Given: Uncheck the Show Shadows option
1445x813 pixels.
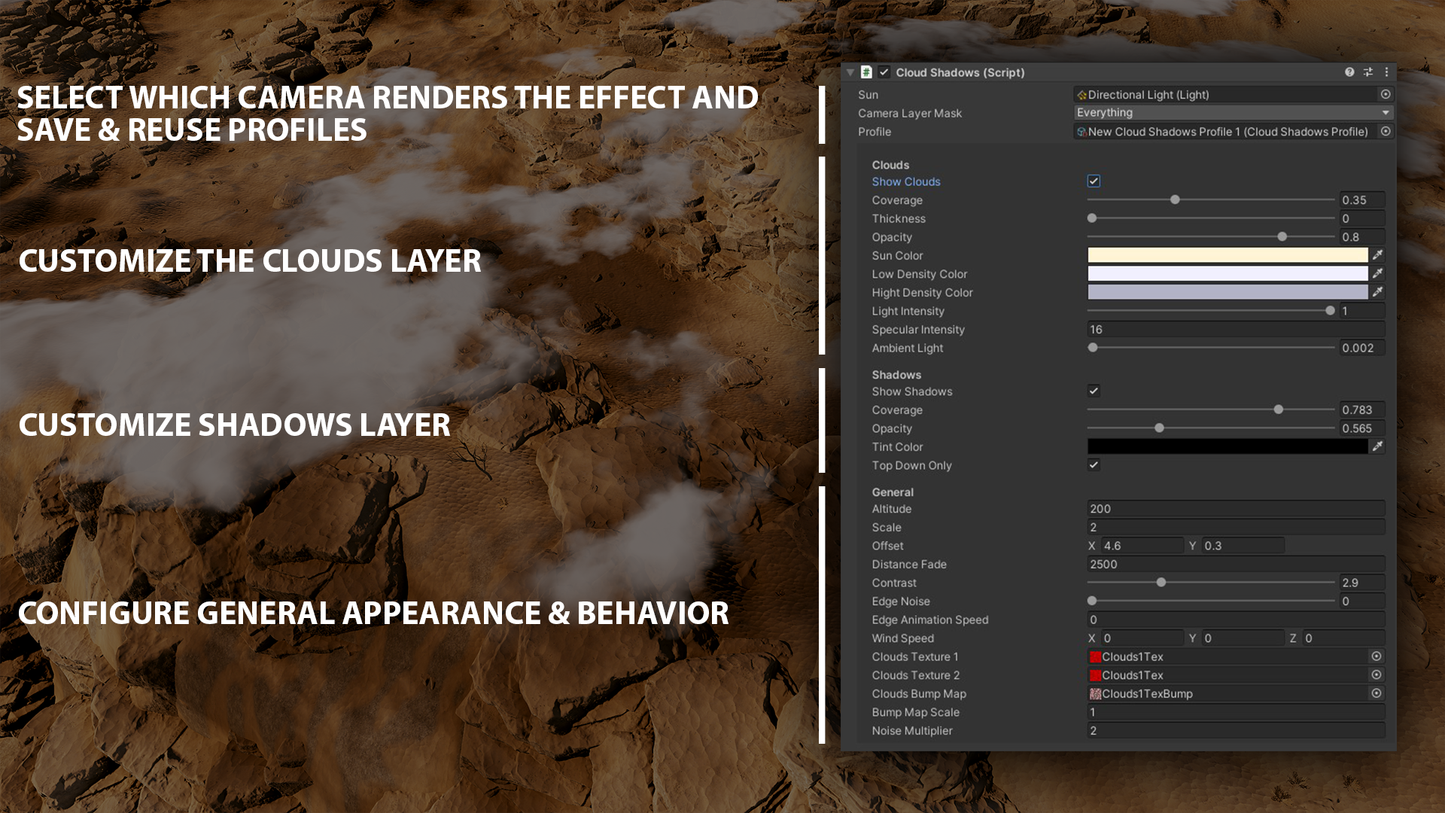Looking at the screenshot, I should (1093, 391).
